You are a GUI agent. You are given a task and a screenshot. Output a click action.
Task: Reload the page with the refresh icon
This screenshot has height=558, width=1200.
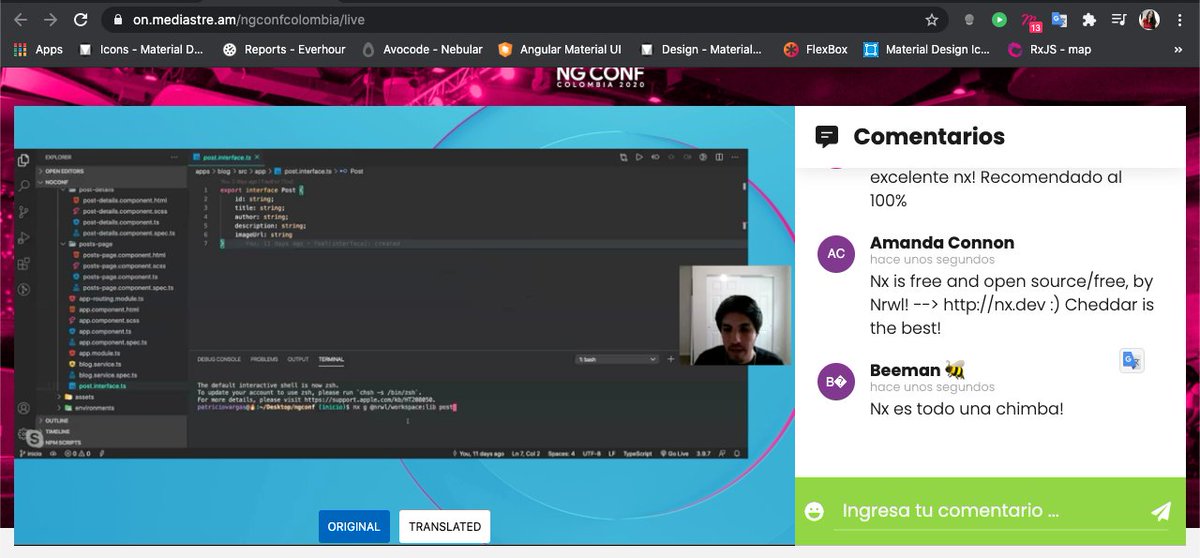pyautogui.click(x=81, y=19)
